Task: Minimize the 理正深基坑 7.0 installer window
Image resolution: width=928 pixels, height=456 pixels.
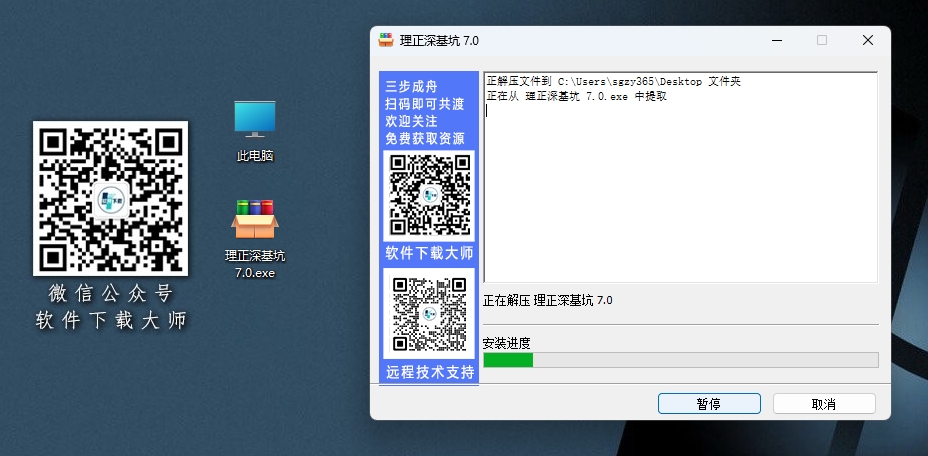Action: 777,40
